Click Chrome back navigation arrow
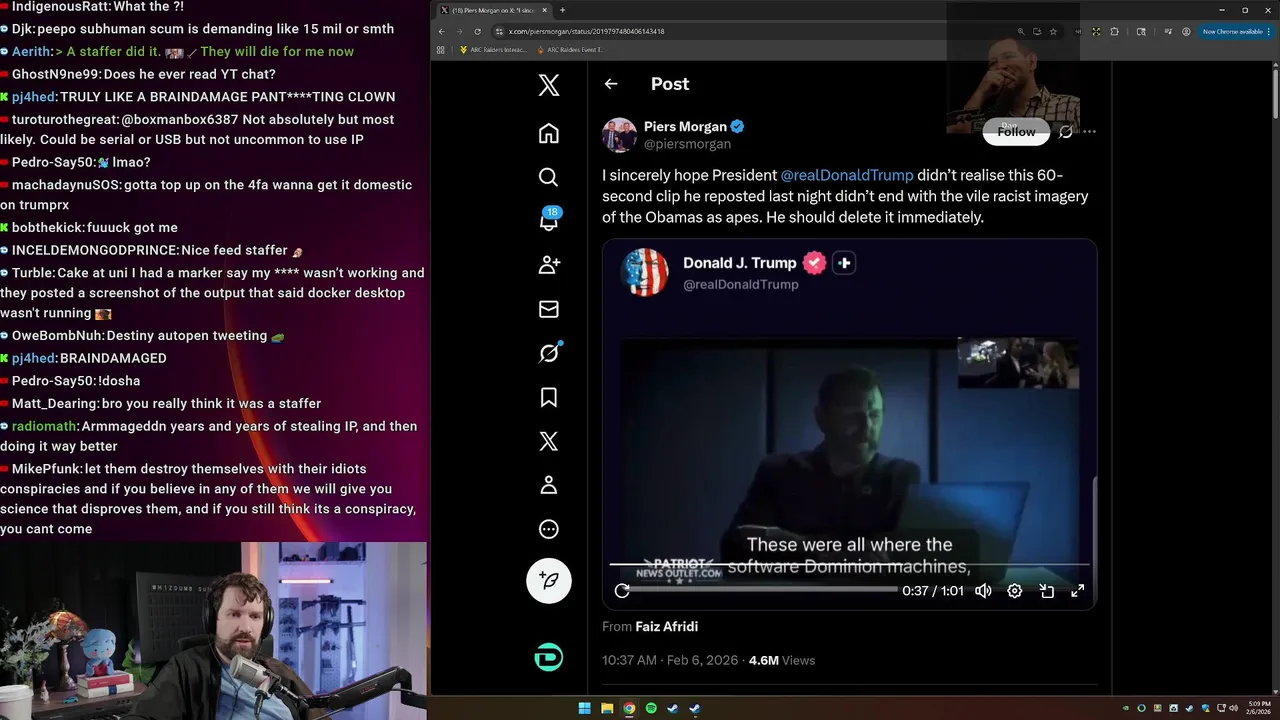Image resolution: width=1280 pixels, height=720 pixels. tap(441, 31)
